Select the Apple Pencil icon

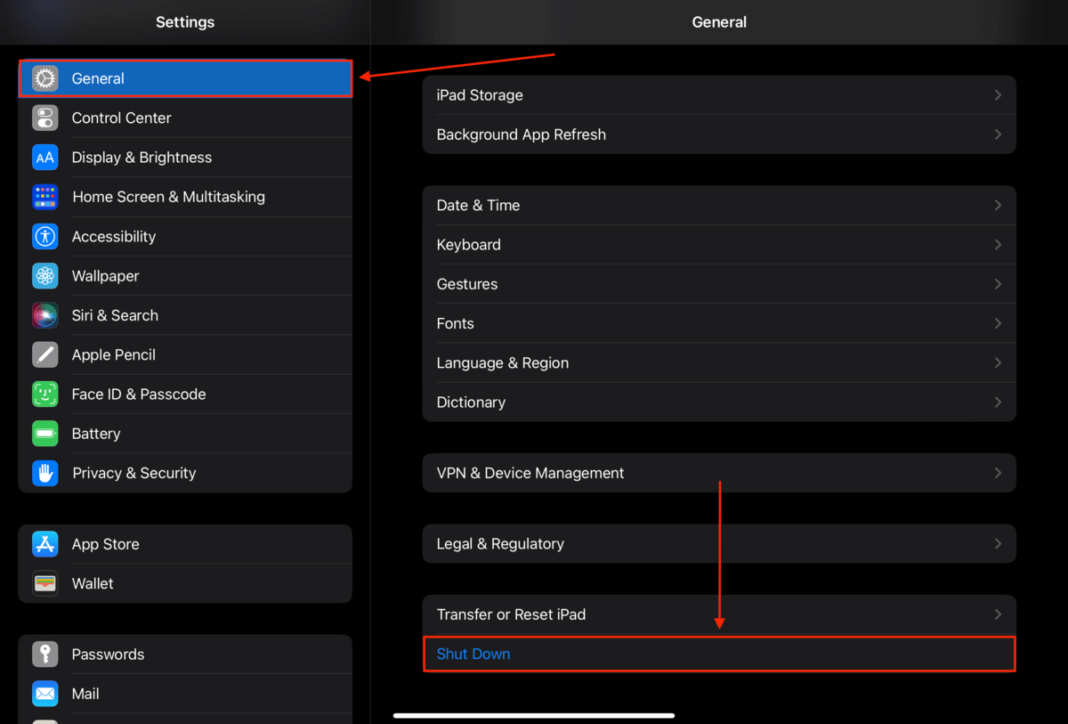(45, 354)
